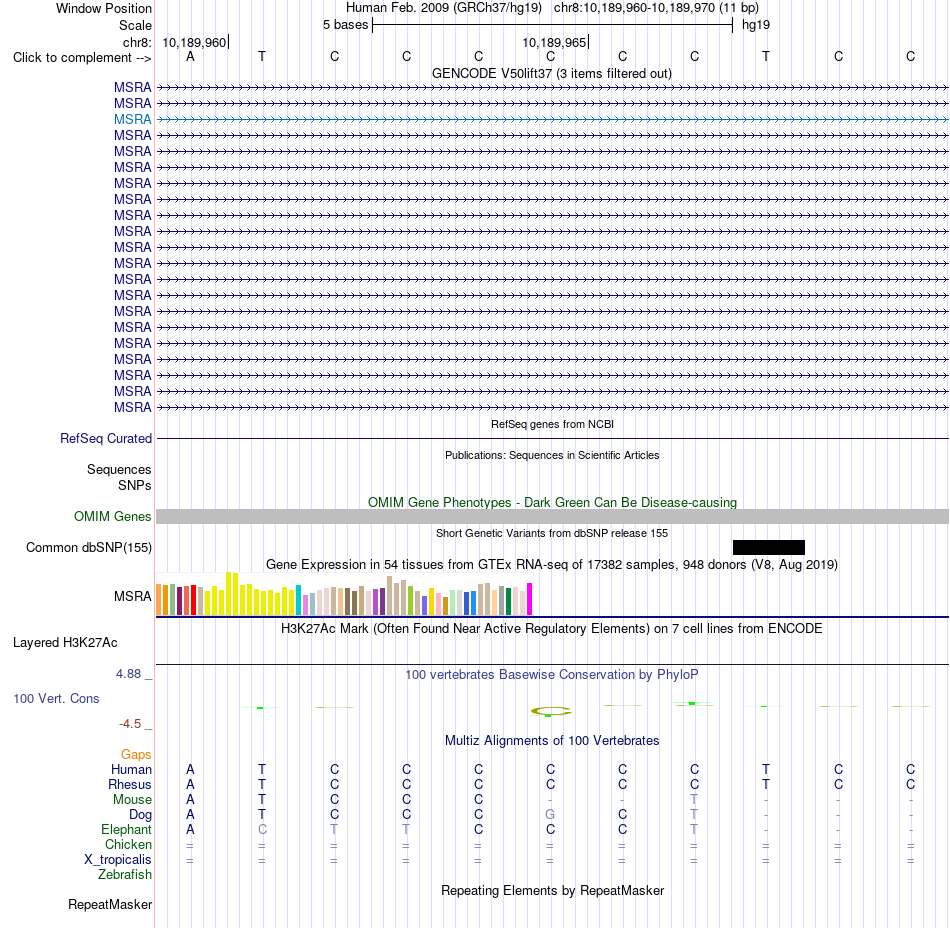Click the Scale label
Image resolution: width=950 pixels, height=928 pixels.
[135, 25]
